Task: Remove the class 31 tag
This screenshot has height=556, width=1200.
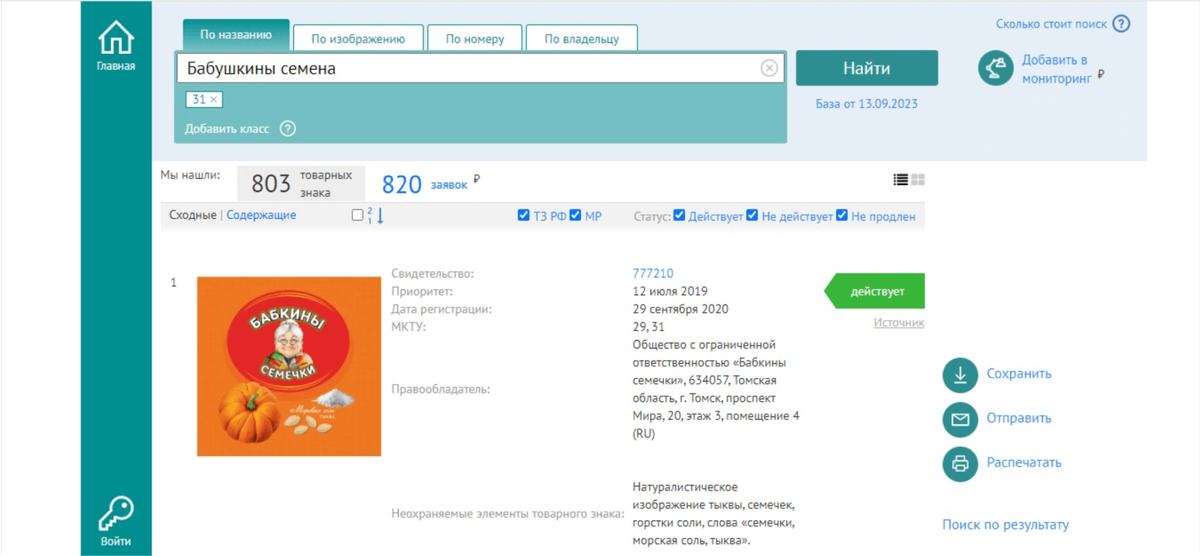Action: pos(213,100)
